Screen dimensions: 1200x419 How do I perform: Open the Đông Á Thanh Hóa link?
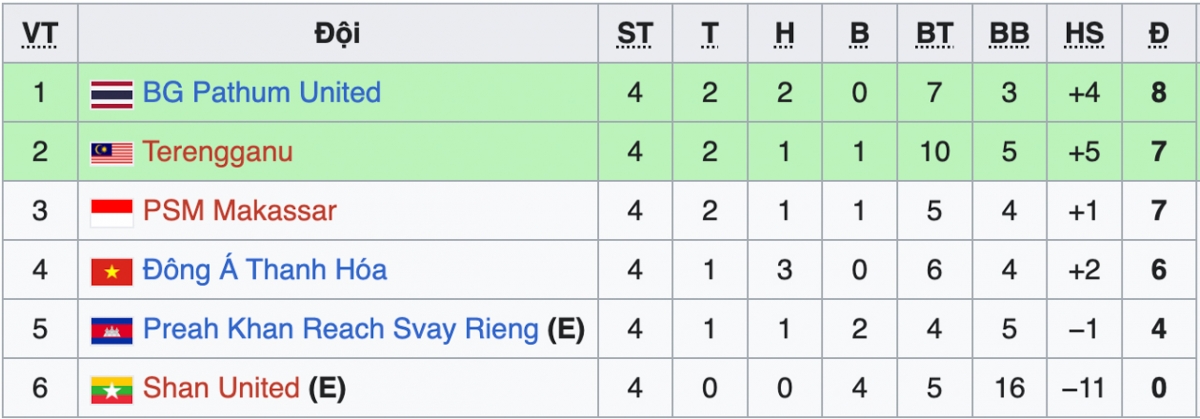pyautogui.click(x=265, y=269)
